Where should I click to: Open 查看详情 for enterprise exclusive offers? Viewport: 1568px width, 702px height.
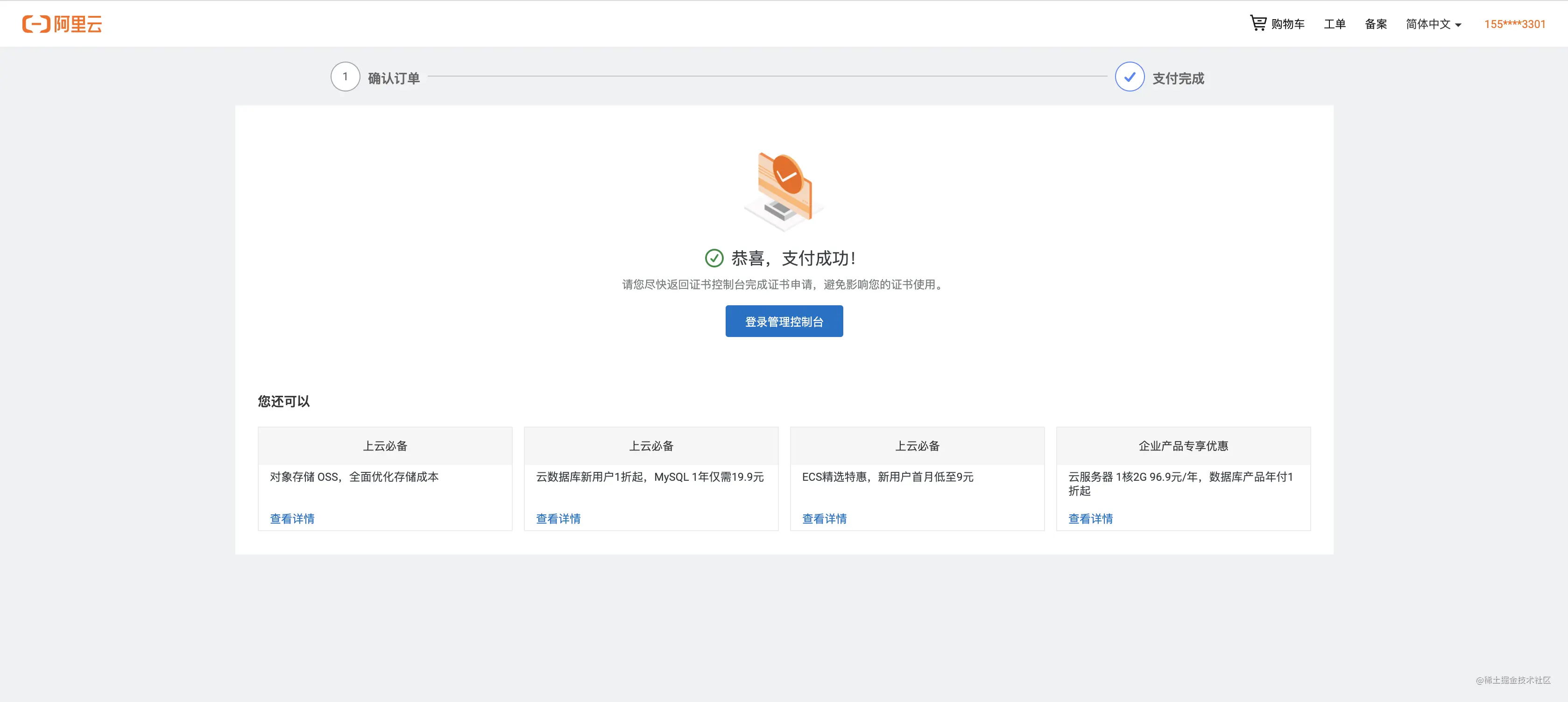pyautogui.click(x=1090, y=519)
